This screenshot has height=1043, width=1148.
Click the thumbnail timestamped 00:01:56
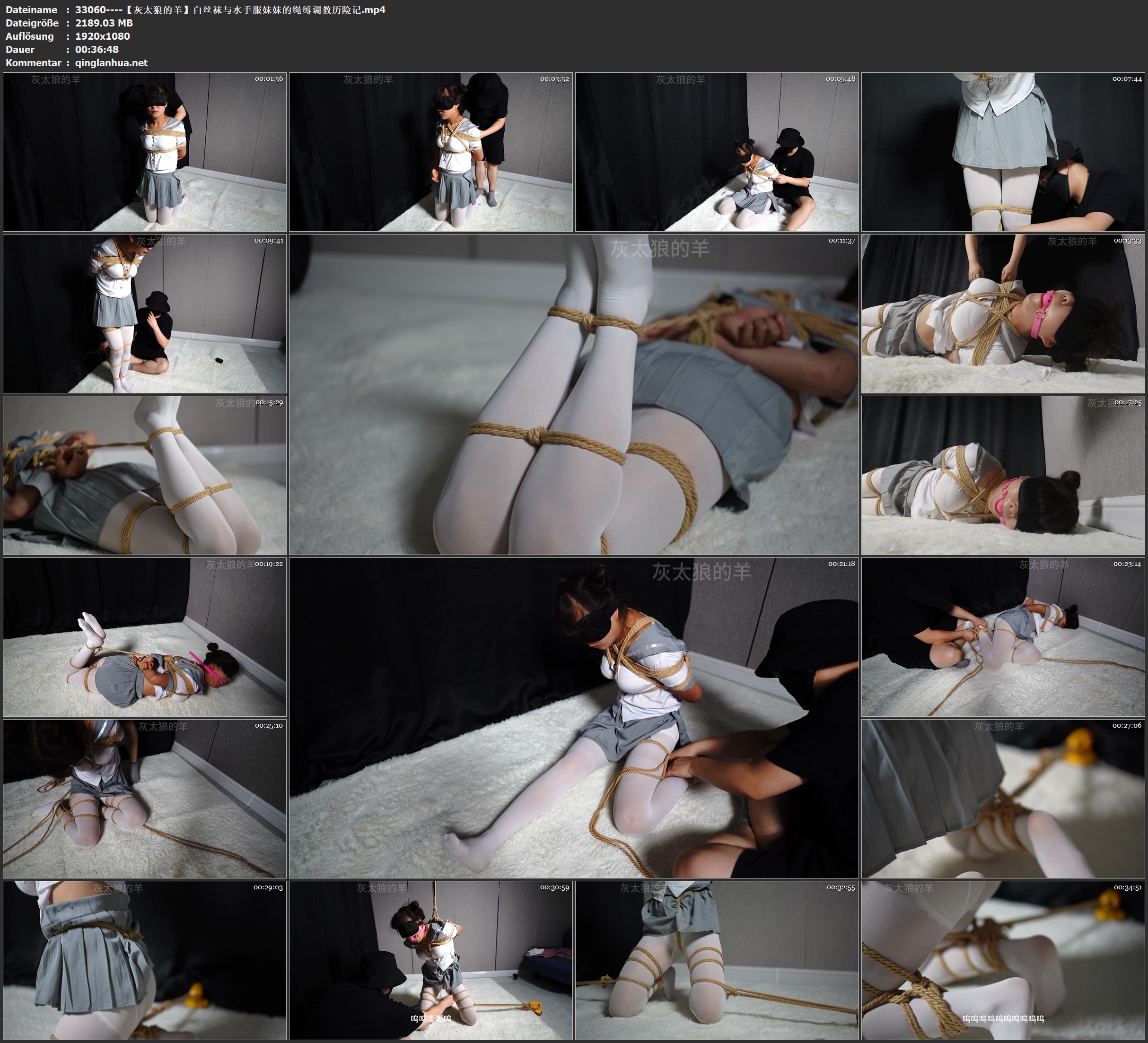pyautogui.click(x=145, y=152)
